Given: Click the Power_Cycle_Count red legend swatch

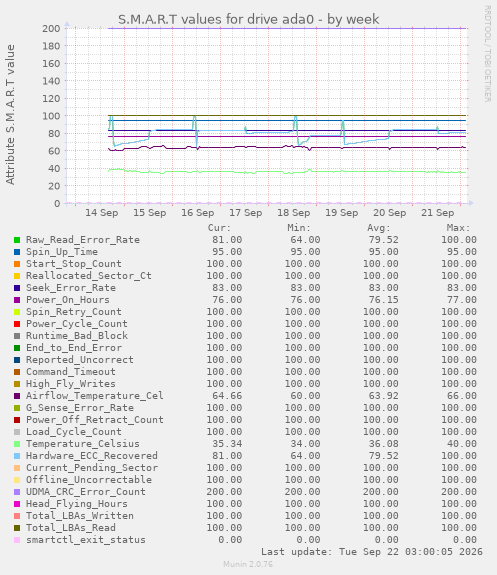Looking at the screenshot, I should coord(17,324).
